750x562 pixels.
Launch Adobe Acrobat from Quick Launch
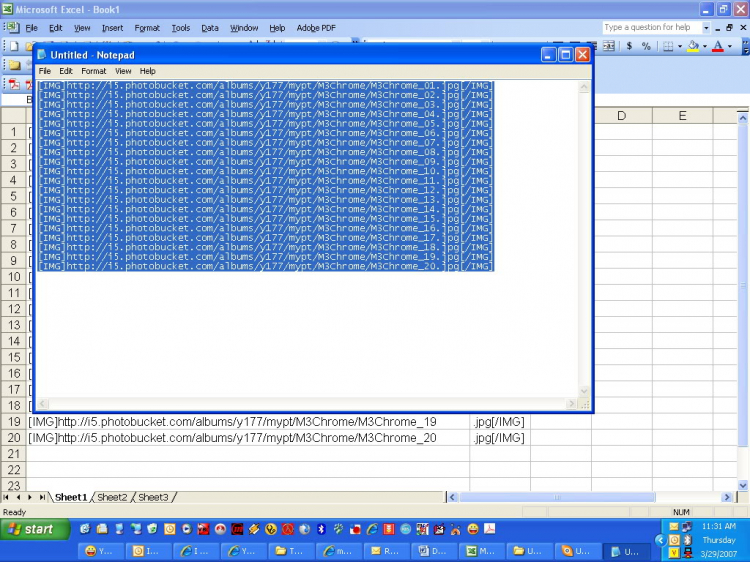[x=490, y=529]
